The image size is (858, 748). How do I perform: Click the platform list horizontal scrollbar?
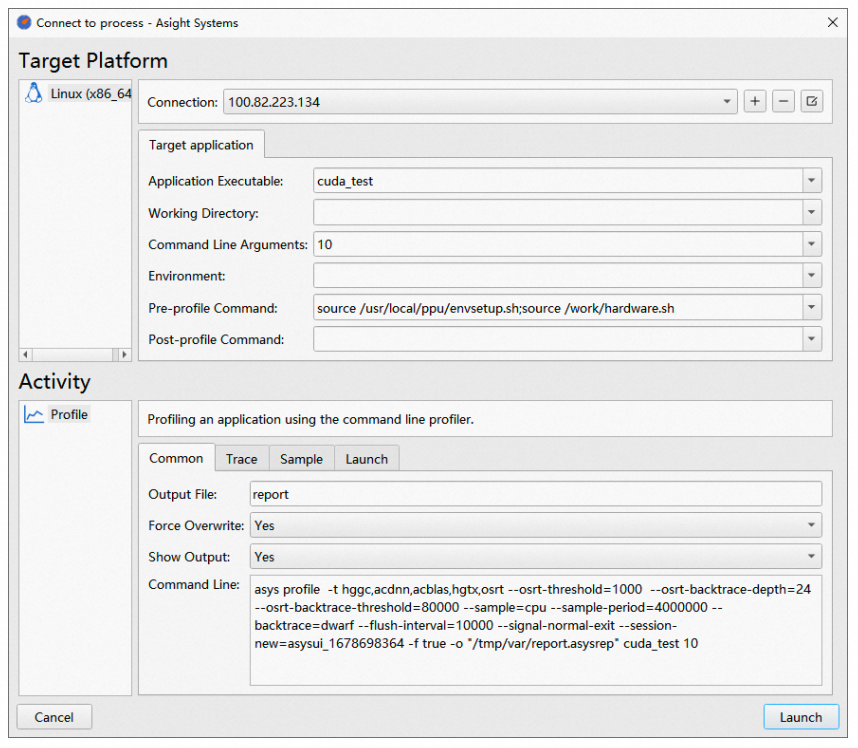pyautogui.click(x=75, y=355)
